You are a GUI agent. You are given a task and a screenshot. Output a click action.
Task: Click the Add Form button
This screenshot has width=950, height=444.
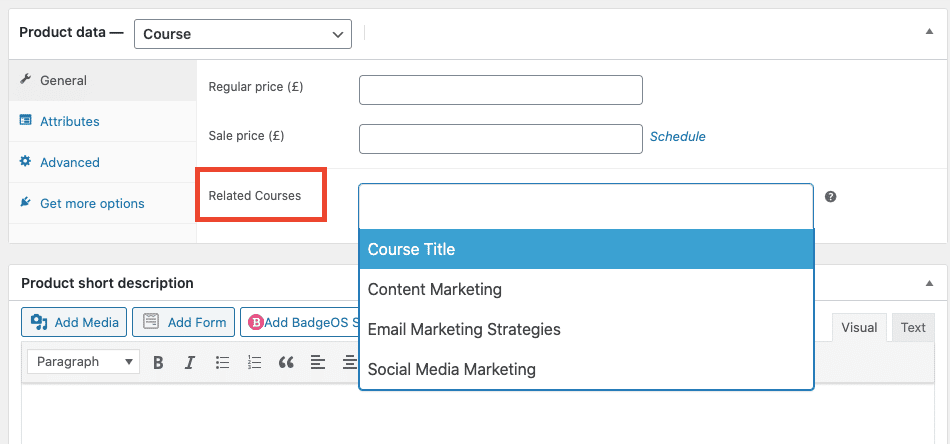tap(184, 322)
